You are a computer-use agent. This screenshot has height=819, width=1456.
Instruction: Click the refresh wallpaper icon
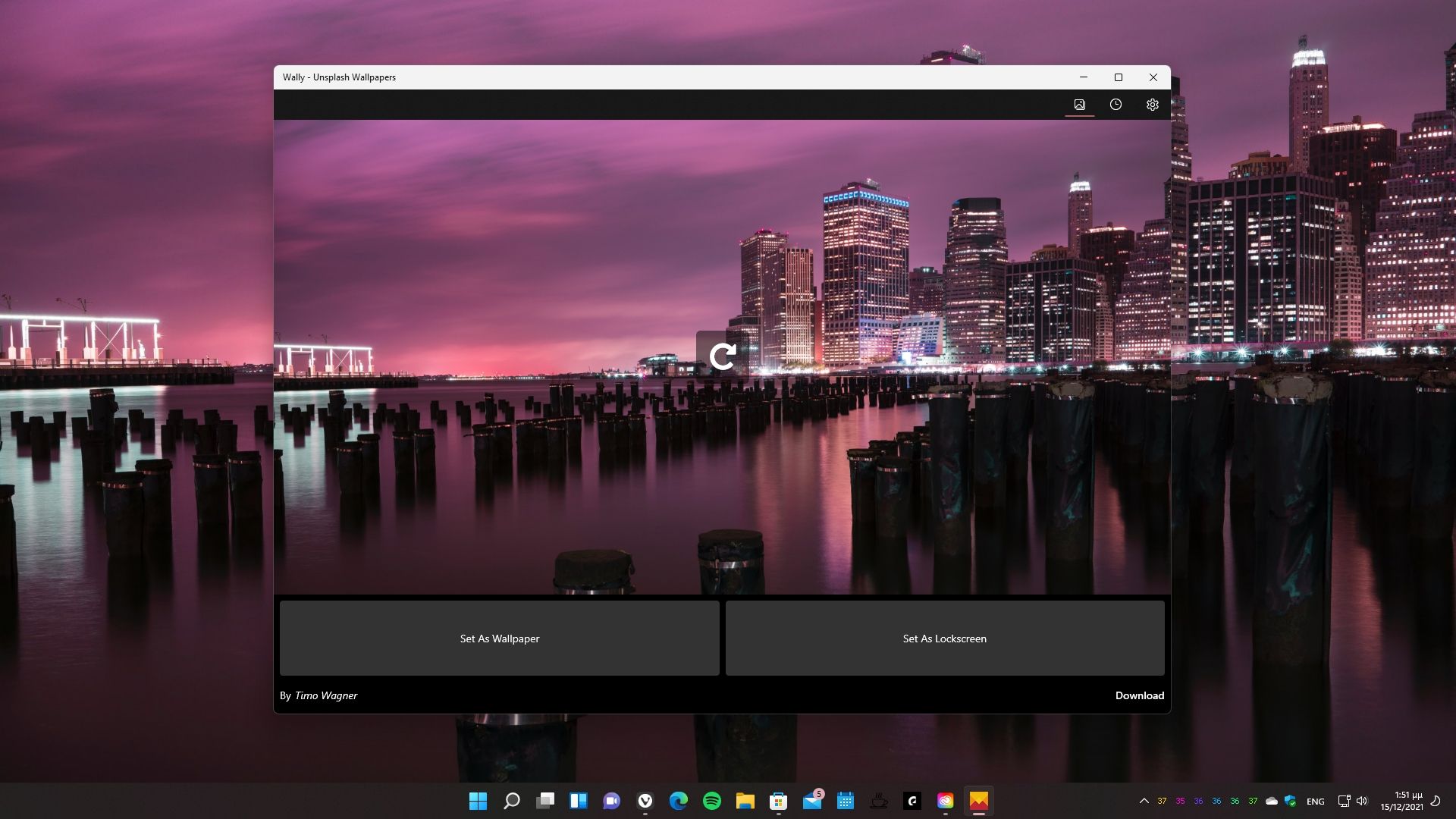coord(722,356)
